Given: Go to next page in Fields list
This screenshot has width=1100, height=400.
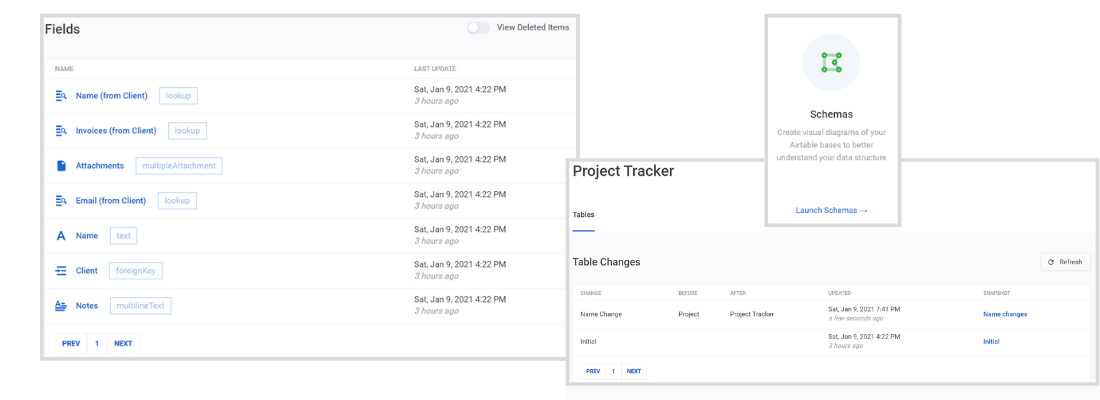Looking at the screenshot, I should coord(123,343).
